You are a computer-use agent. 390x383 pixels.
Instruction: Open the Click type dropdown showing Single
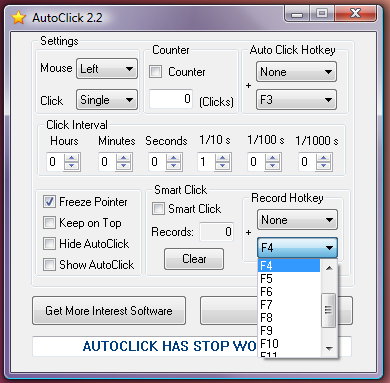[x=107, y=100]
